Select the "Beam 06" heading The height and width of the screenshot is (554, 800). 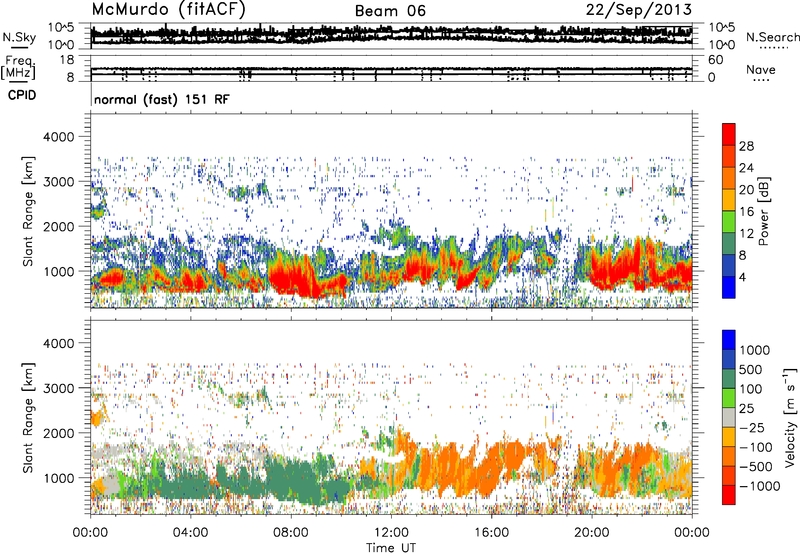coord(390,11)
